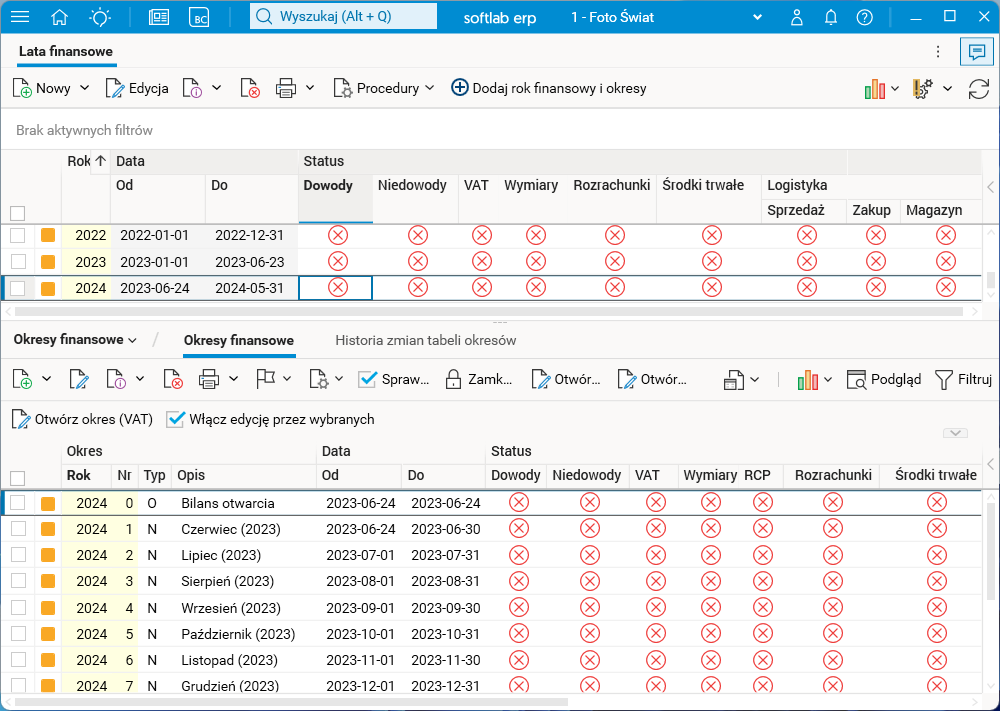
Task: Switch to Historia zmian tabeli okresów tab
Action: [425, 341]
